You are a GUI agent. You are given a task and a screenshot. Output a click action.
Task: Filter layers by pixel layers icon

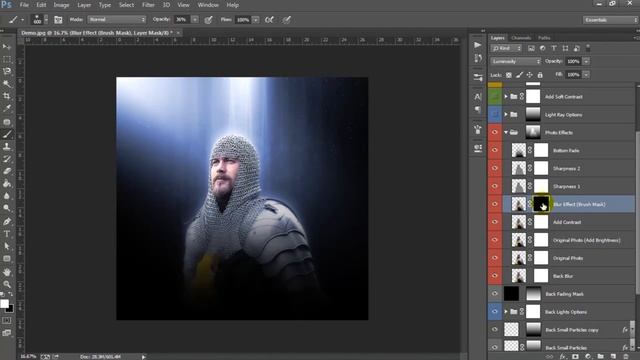[531, 48]
